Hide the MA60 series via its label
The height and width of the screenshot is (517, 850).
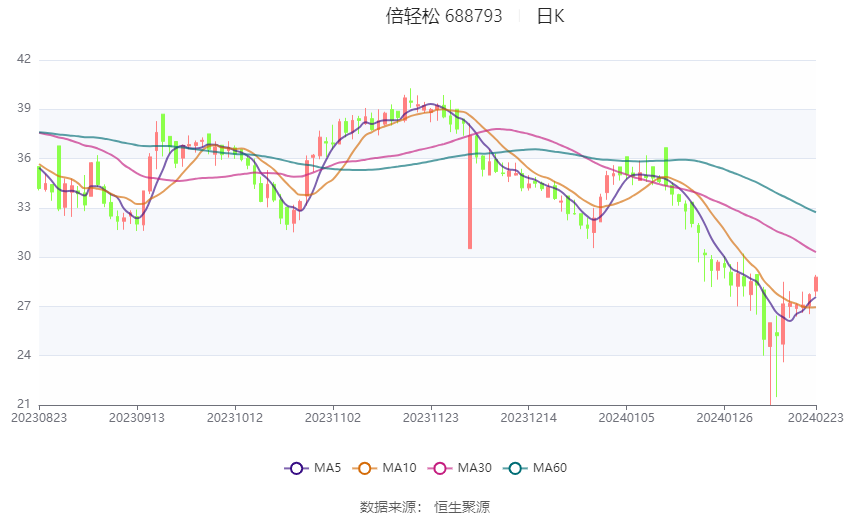coord(550,468)
